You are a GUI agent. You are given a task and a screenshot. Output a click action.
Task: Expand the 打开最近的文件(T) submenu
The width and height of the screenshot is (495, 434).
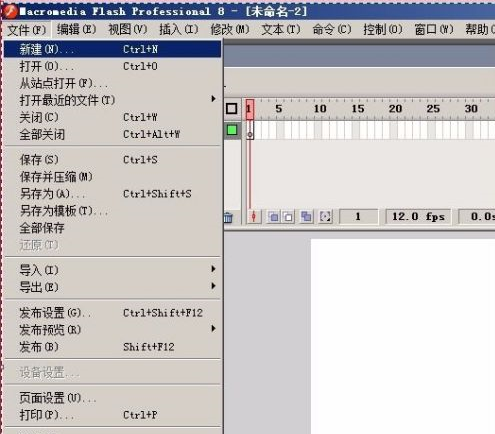[x=113, y=100]
